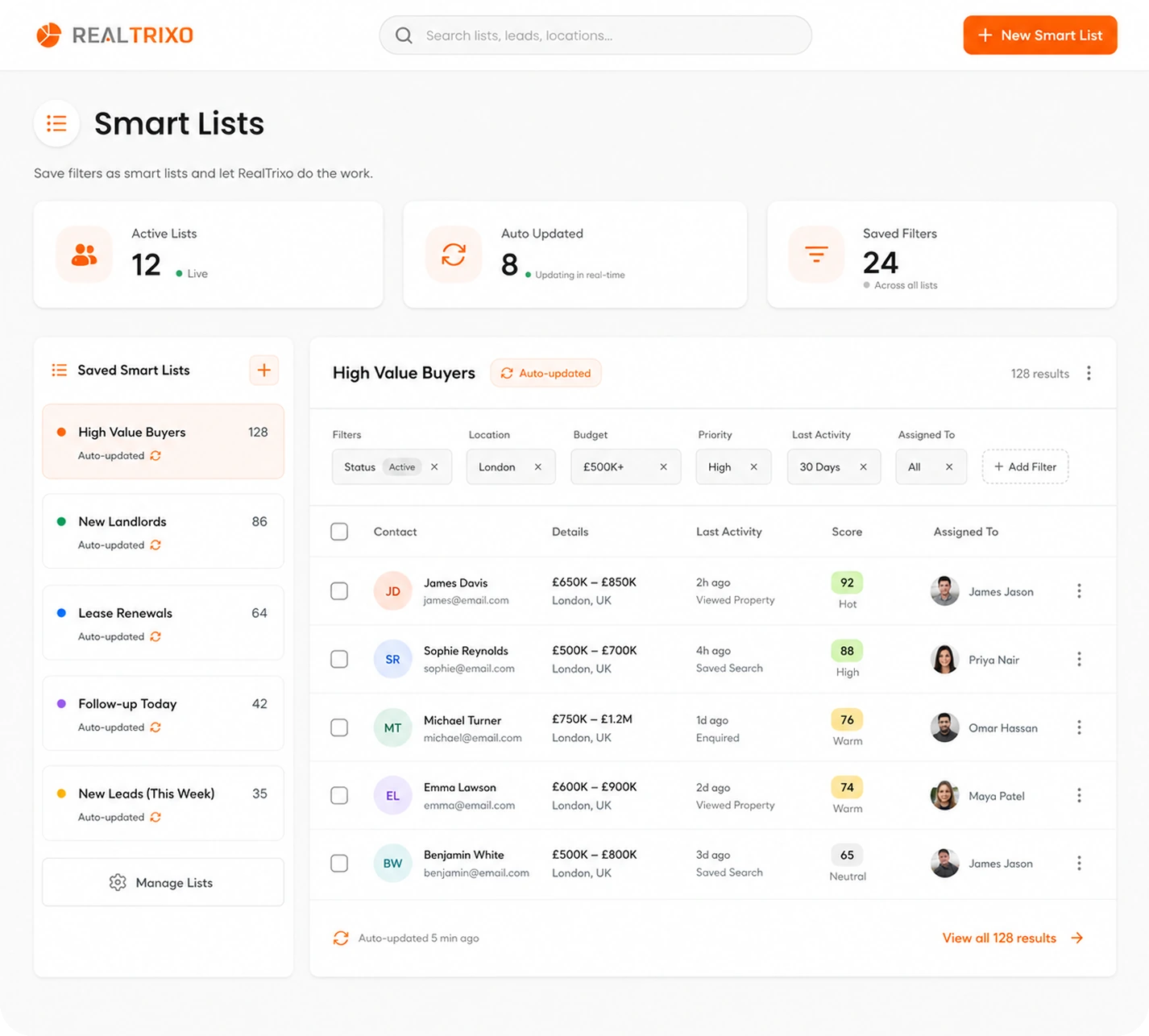Select the High Value Buyers list

pyautogui.click(x=163, y=441)
